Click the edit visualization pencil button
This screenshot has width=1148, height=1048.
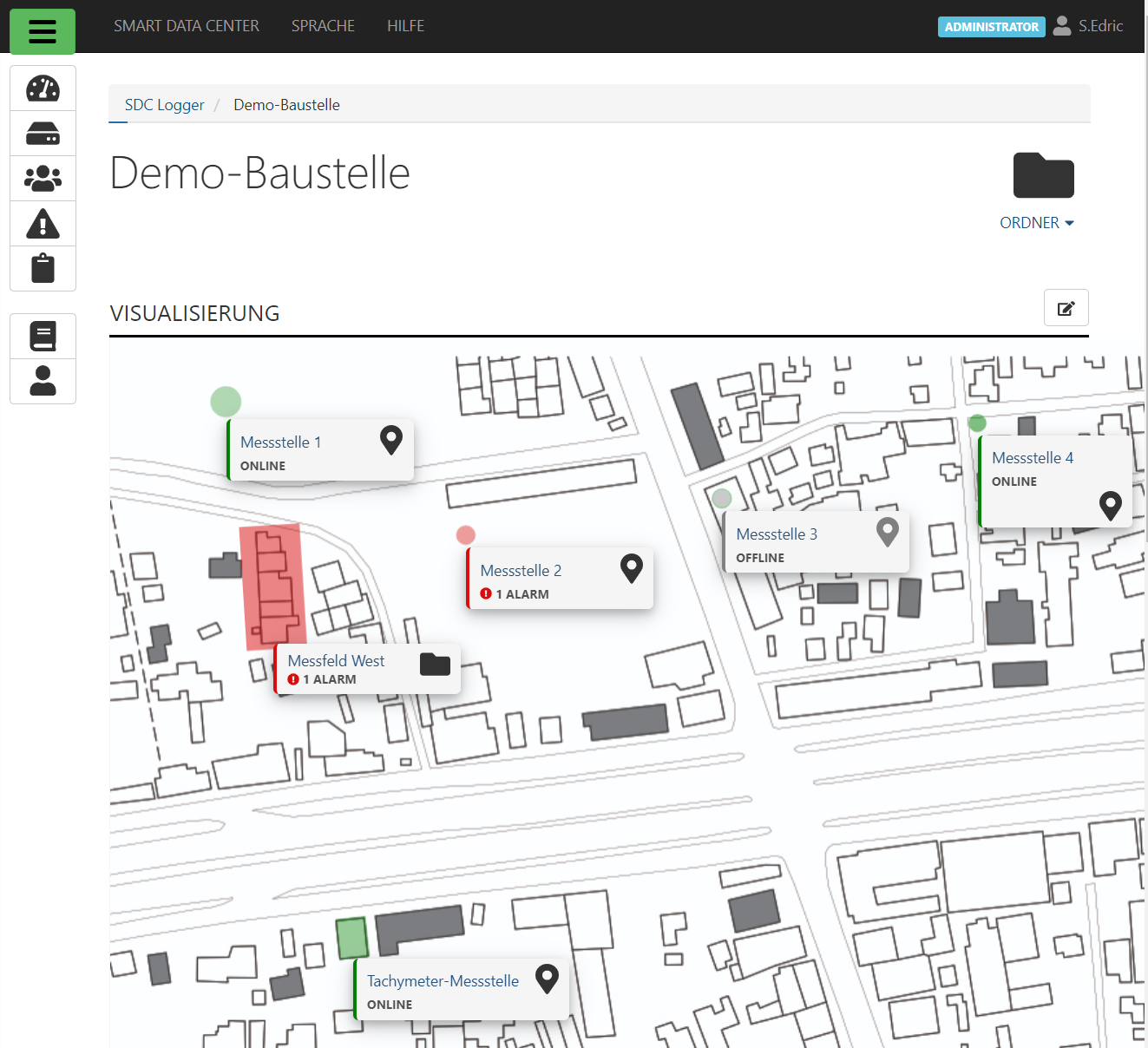click(x=1066, y=308)
